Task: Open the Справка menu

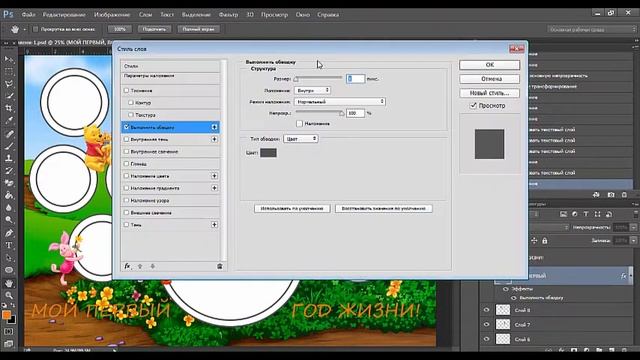Action: point(328,15)
